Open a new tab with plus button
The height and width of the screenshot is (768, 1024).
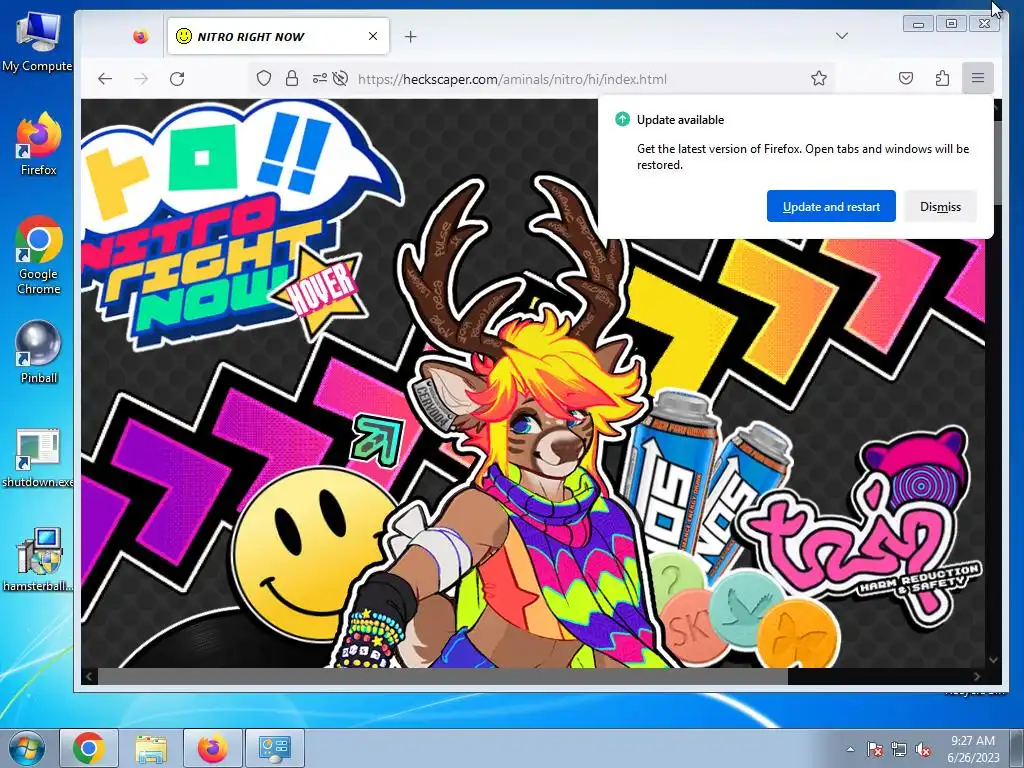410,37
